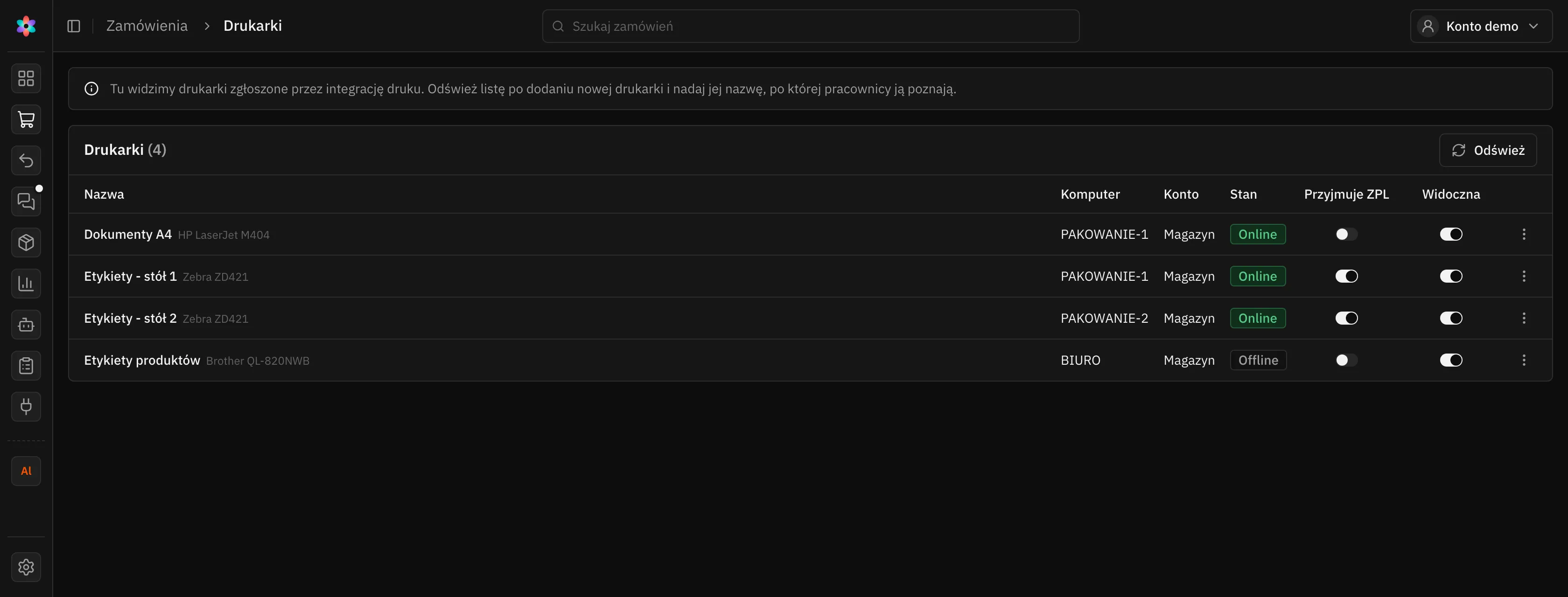Image resolution: width=1568 pixels, height=597 pixels.
Task: Click the Stan column header
Action: pyautogui.click(x=1243, y=194)
